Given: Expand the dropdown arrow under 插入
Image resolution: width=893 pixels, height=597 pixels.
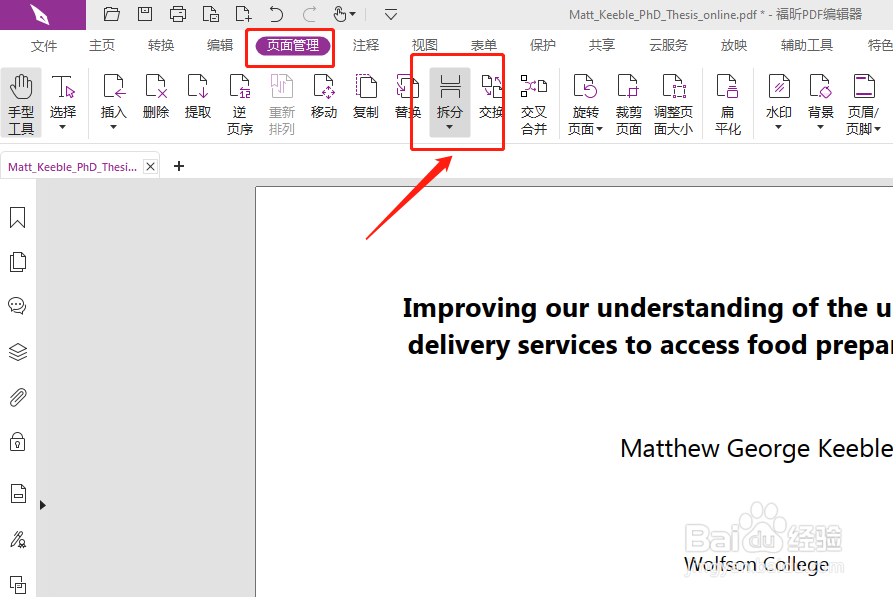Looking at the screenshot, I should point(113,127).
